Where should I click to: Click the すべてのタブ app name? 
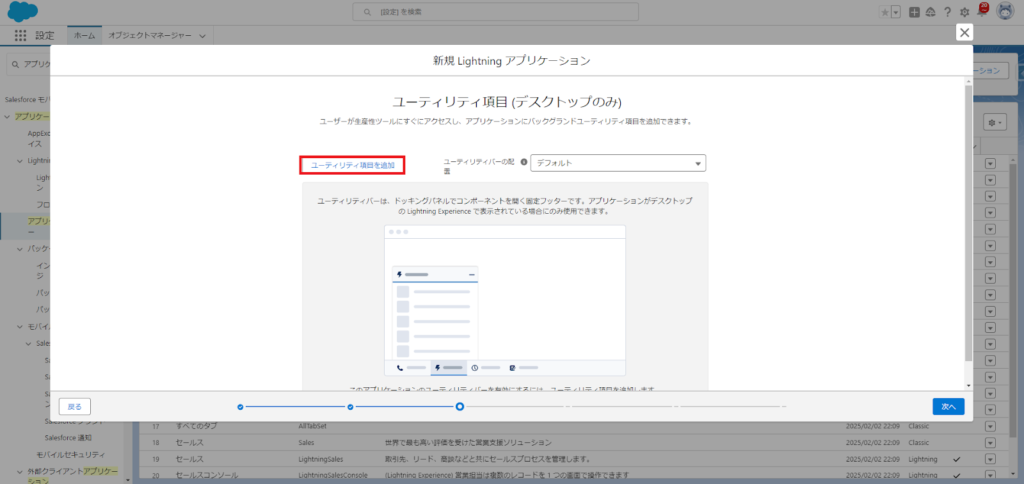[x=197, y=427]
